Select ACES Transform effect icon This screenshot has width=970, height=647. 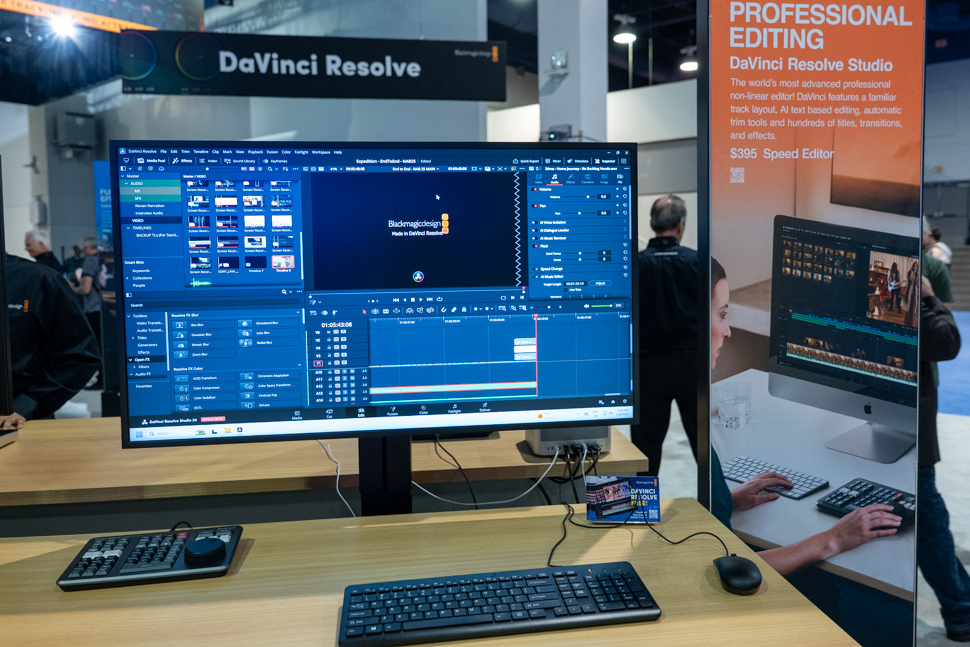tap(182, 378)
